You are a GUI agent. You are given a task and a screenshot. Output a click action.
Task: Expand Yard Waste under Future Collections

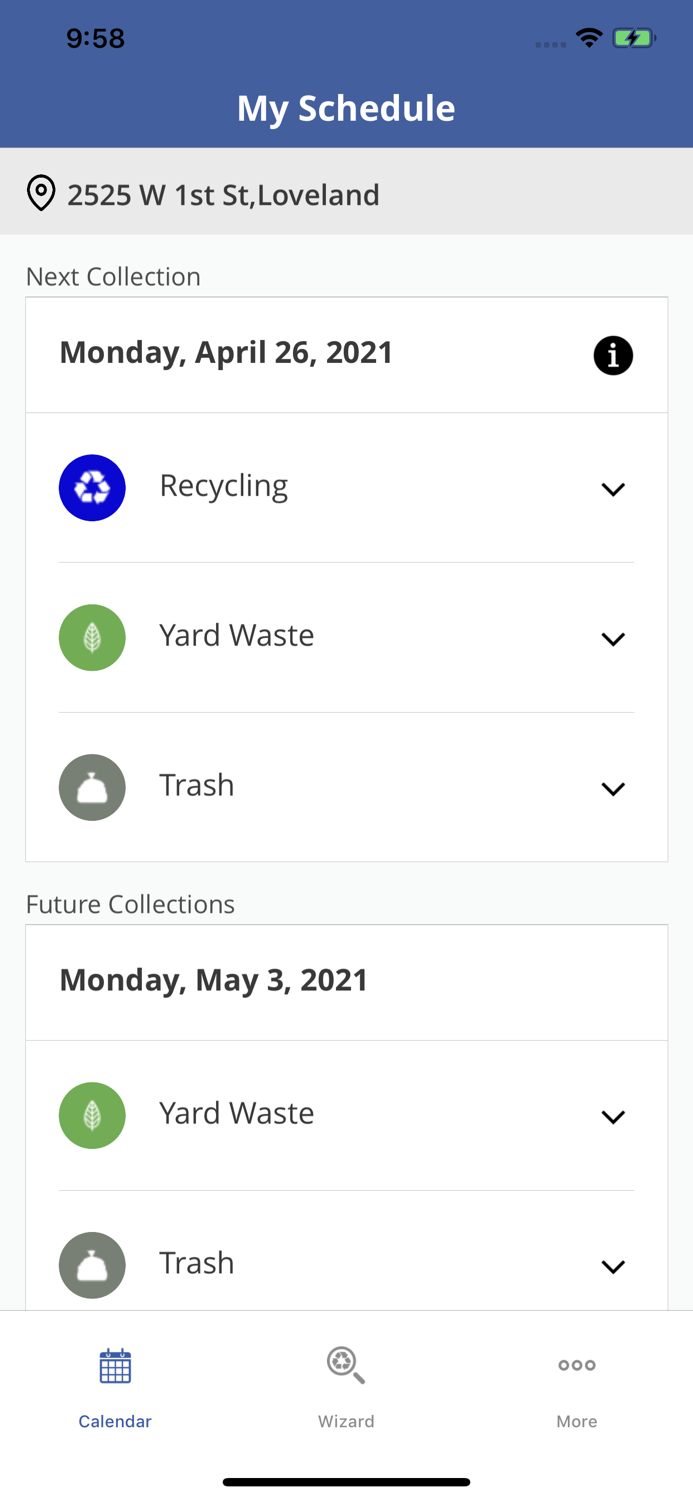coord(614,1116)
